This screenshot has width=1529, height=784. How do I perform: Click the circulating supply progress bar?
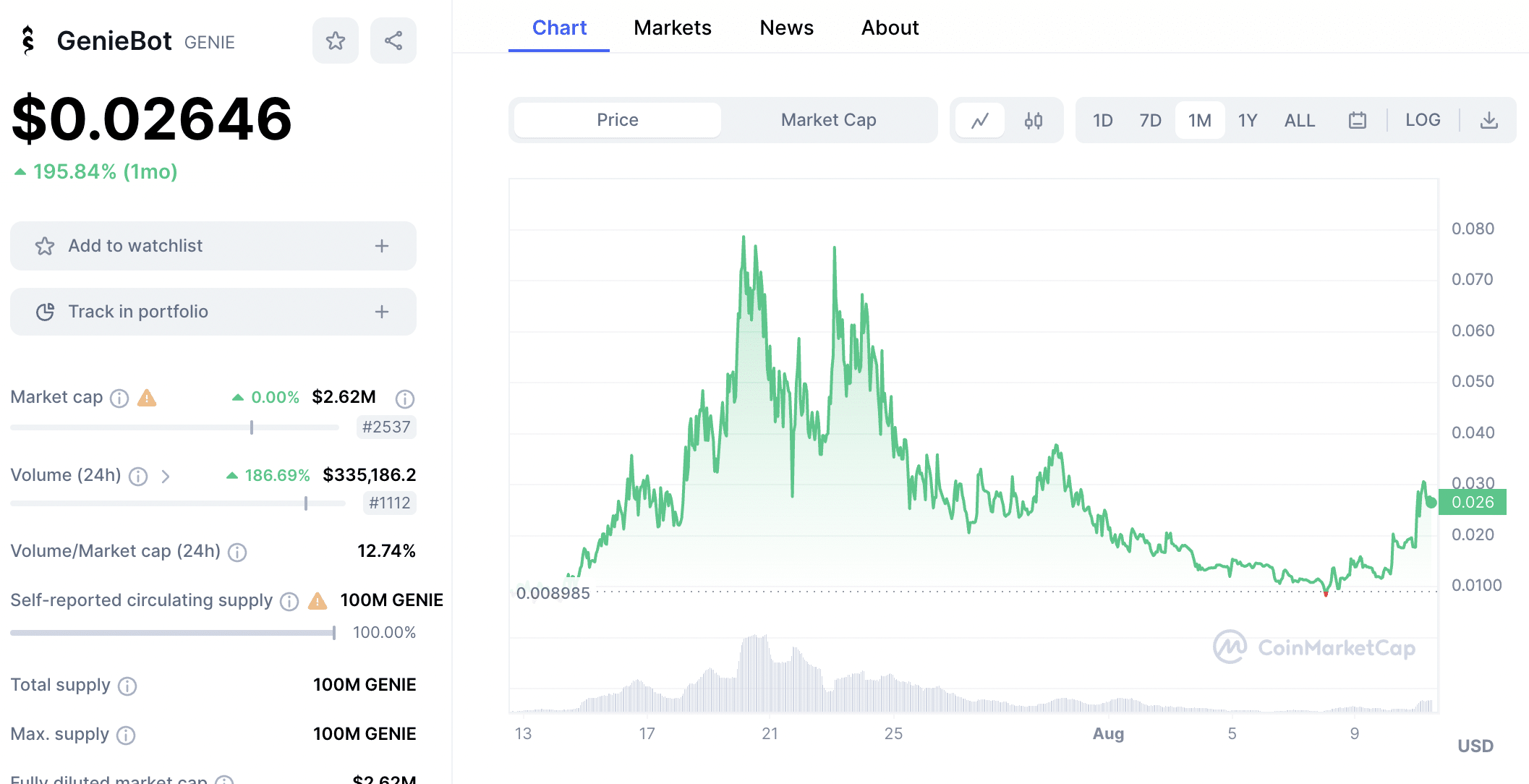[173, 633]
